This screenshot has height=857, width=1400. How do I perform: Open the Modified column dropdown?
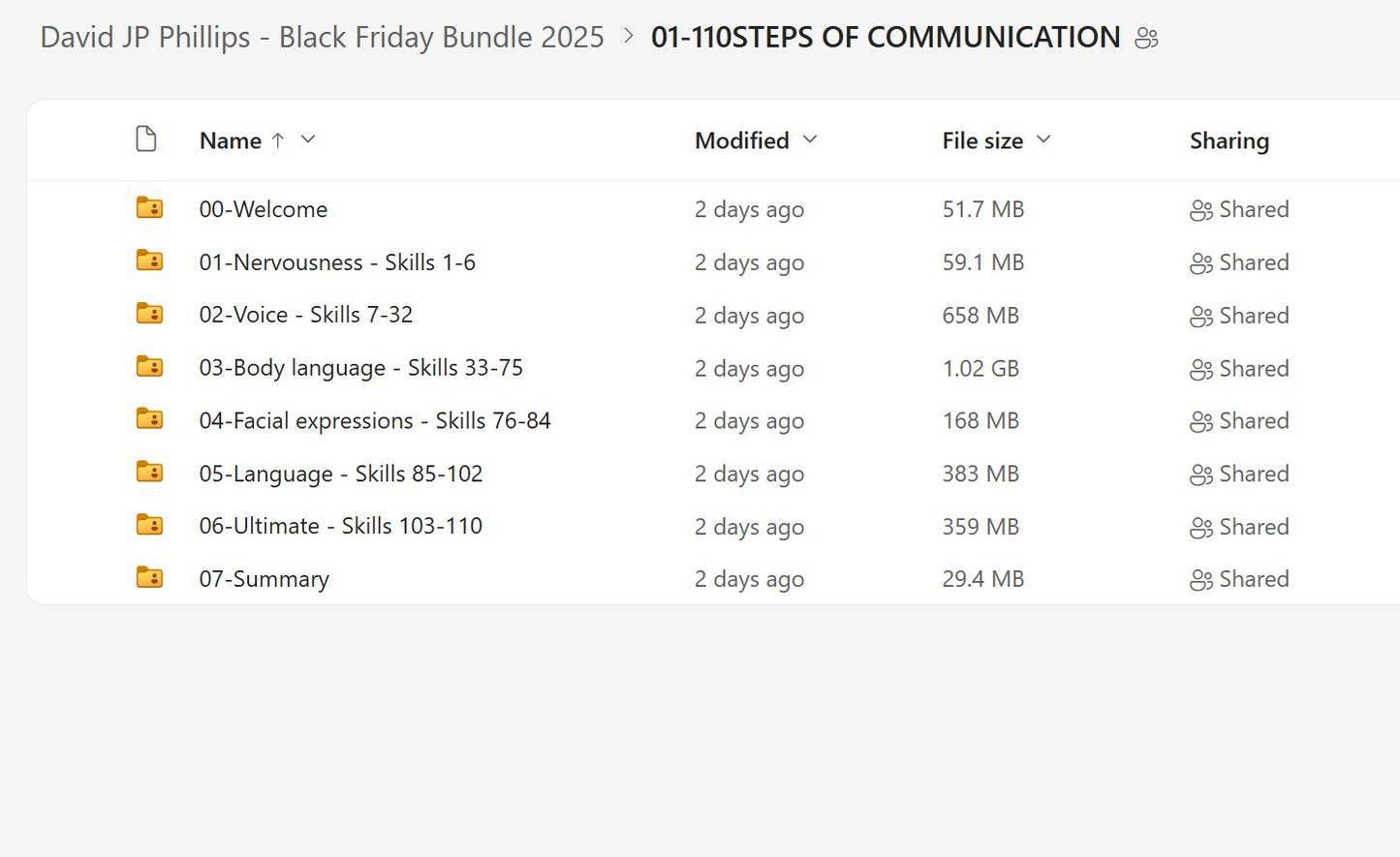coord(811,139)
